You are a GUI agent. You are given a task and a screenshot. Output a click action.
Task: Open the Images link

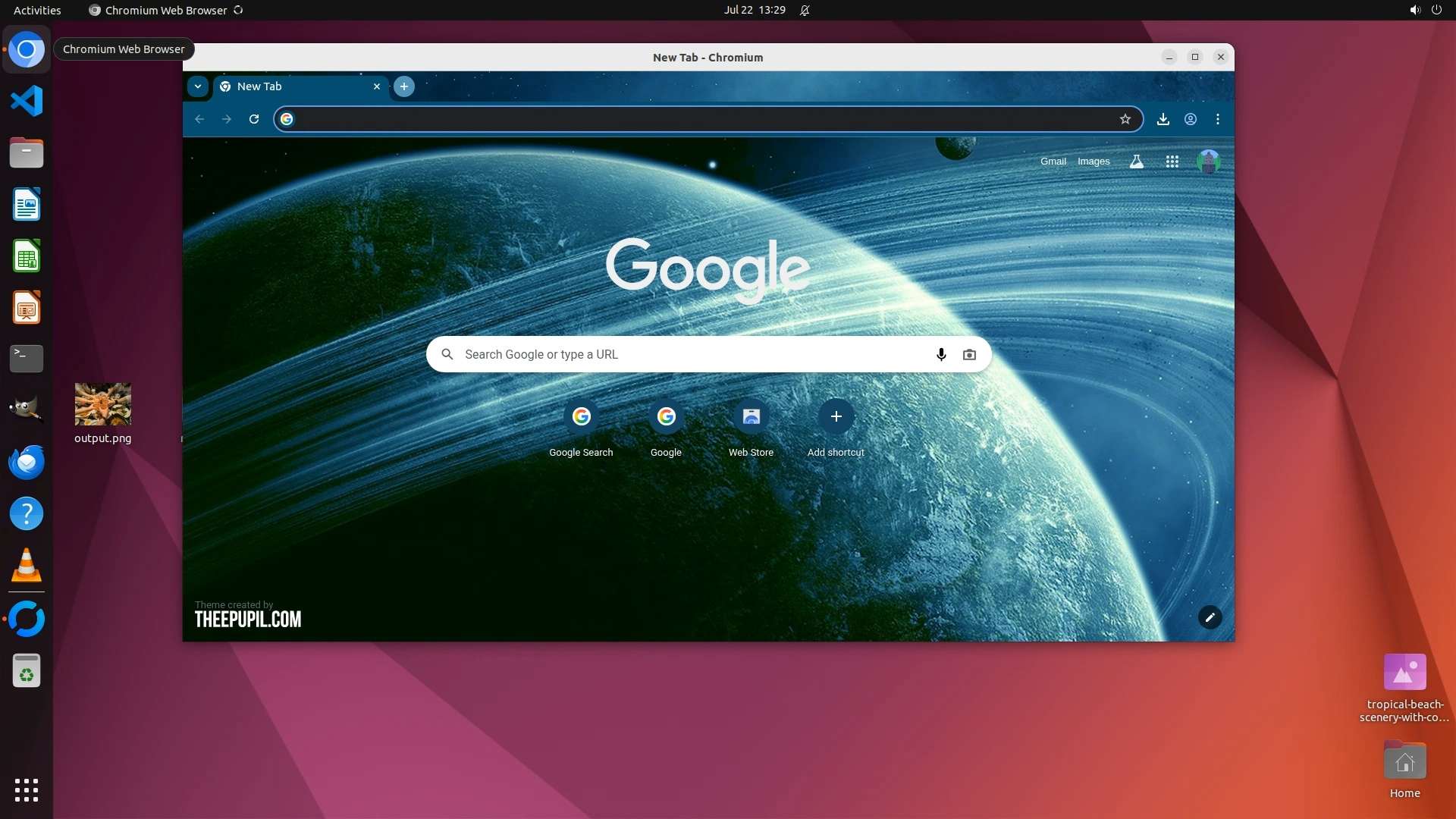[1093, 162]
